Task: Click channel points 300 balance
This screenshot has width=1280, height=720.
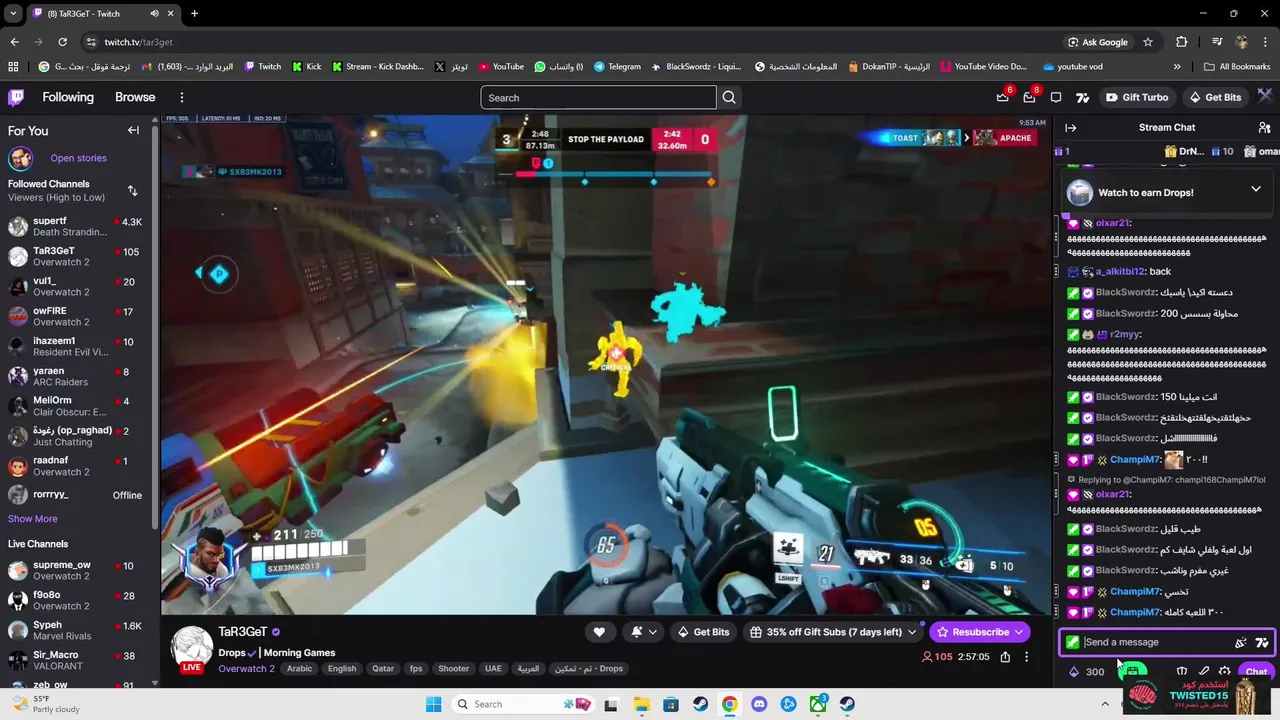Action: (x=1087, y=672)
